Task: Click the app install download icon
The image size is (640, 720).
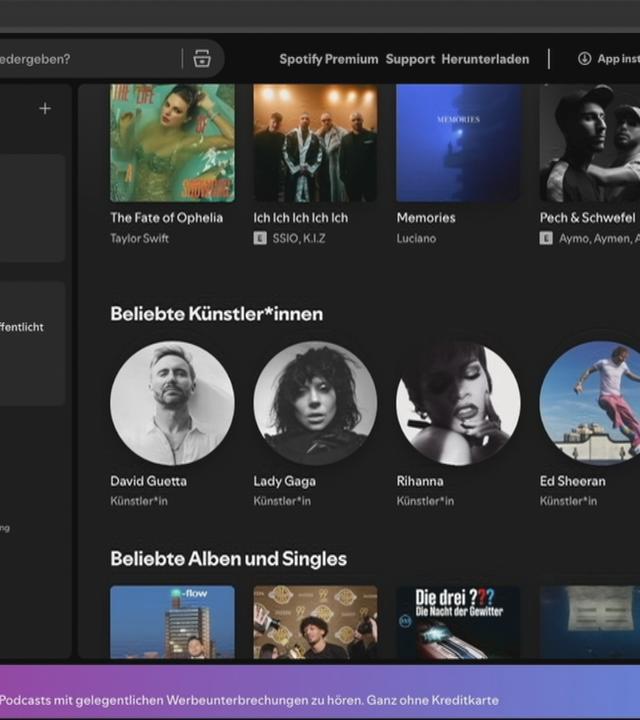Action: (x=584, y=59)
